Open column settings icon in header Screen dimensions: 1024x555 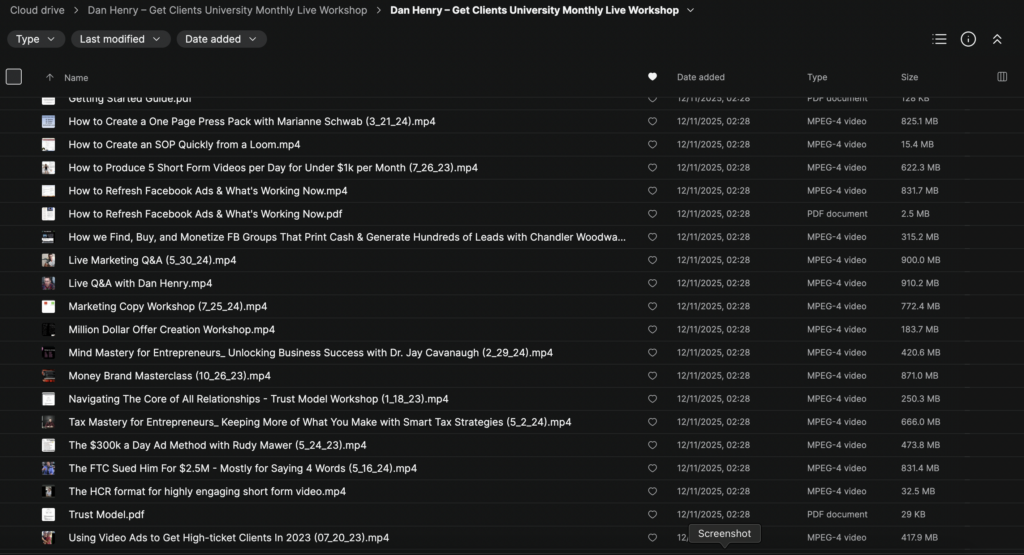point(1003,77)
